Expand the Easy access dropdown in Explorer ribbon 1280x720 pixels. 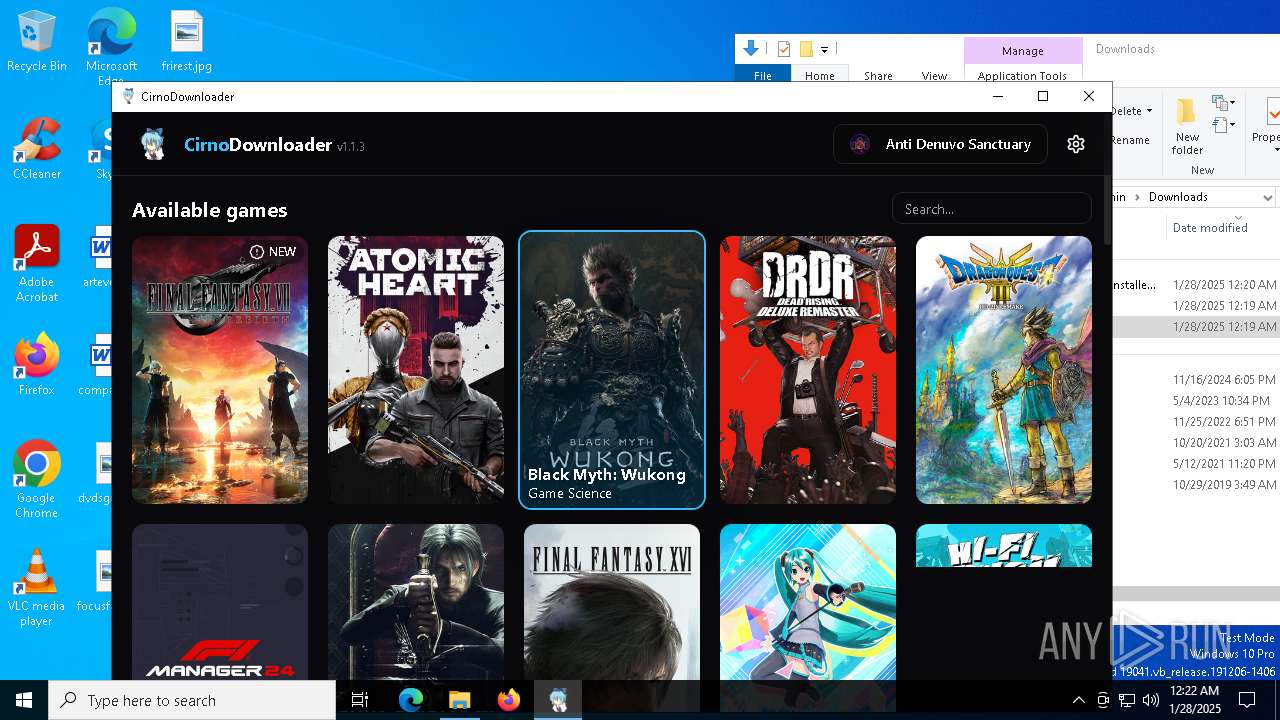pos(1222,125)
